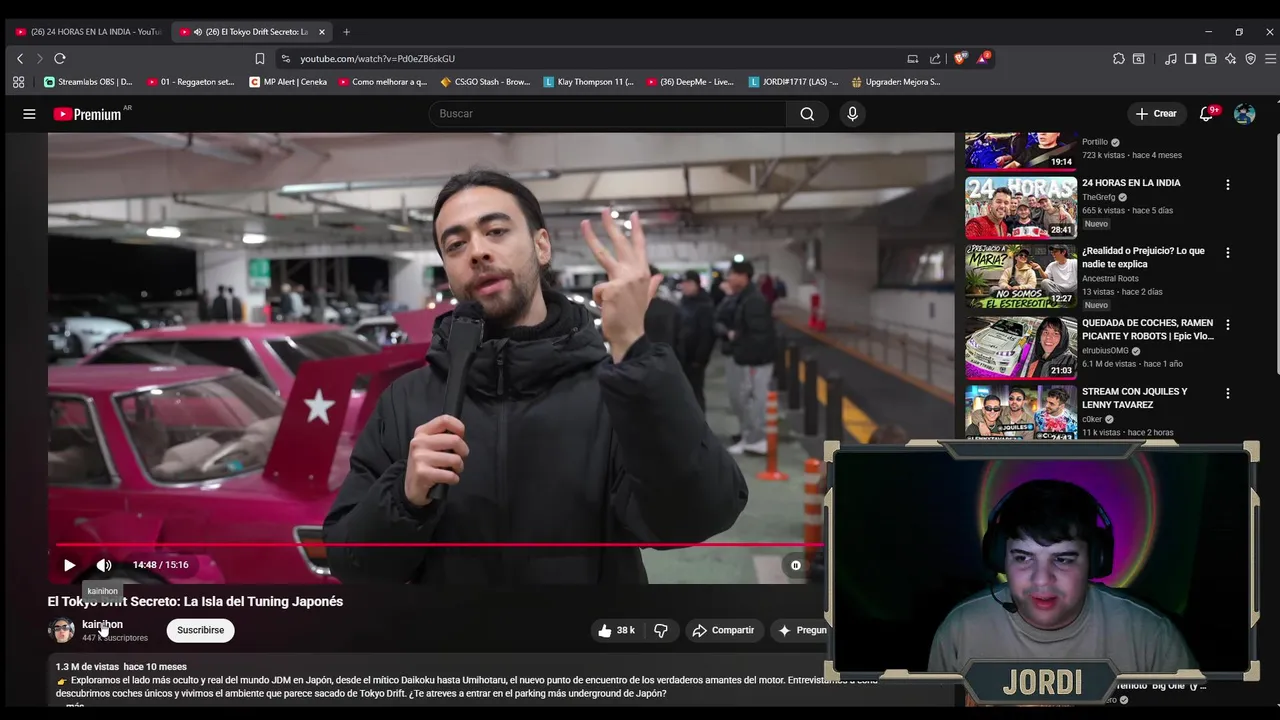Open kainihon channel avatar
Viewport: 1280px width, 720px height.
tap(62, 630)
